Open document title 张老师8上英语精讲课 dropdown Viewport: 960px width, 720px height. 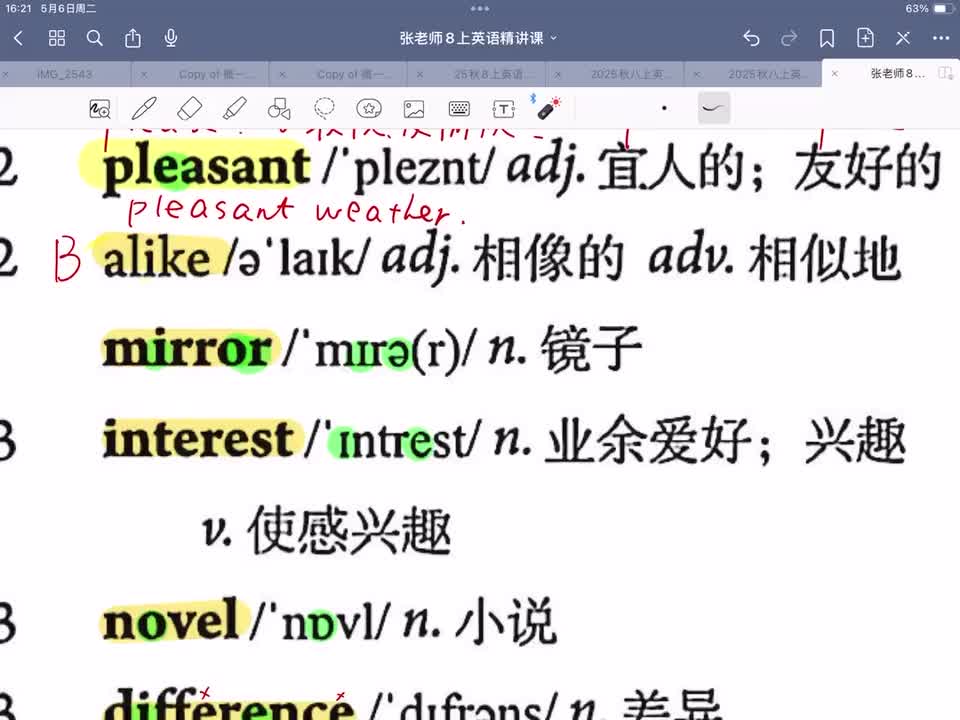click(x=478, y=39)
